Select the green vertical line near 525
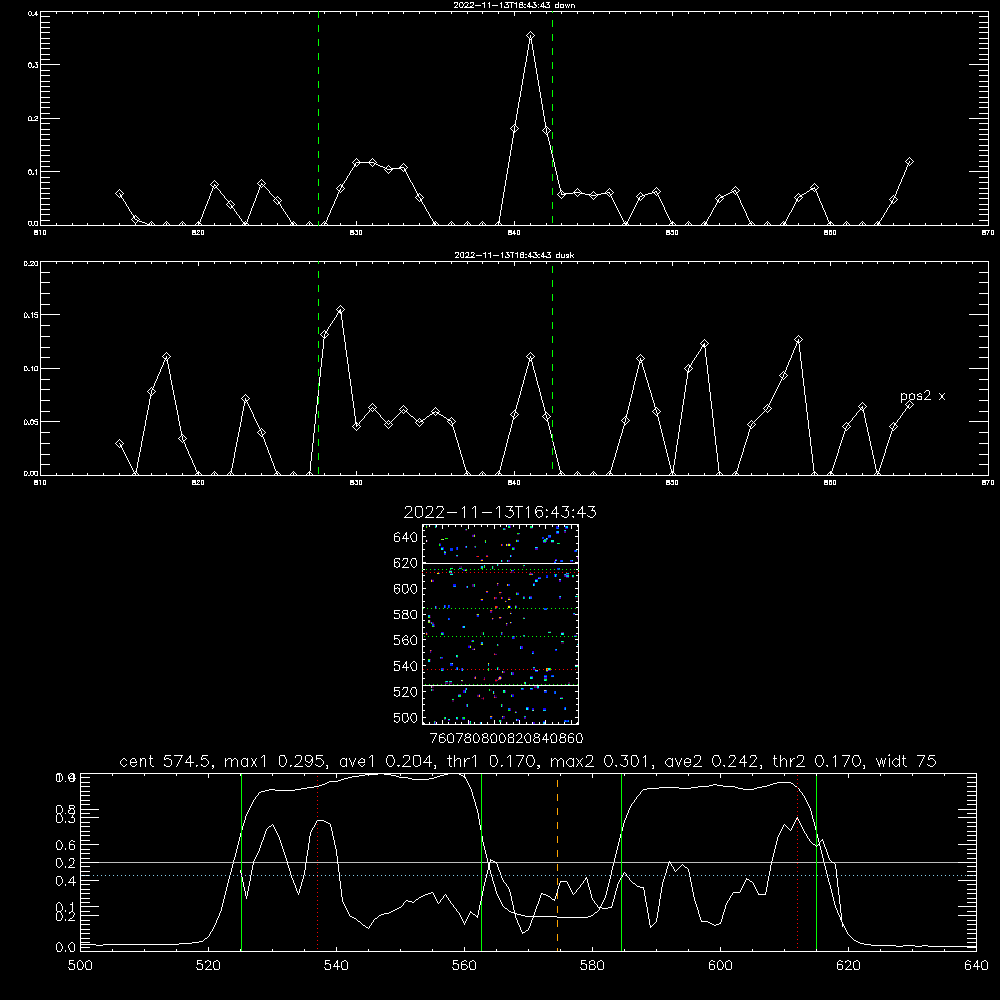This screenshot has height=1000, width=1000. click(x=241, y=862)
